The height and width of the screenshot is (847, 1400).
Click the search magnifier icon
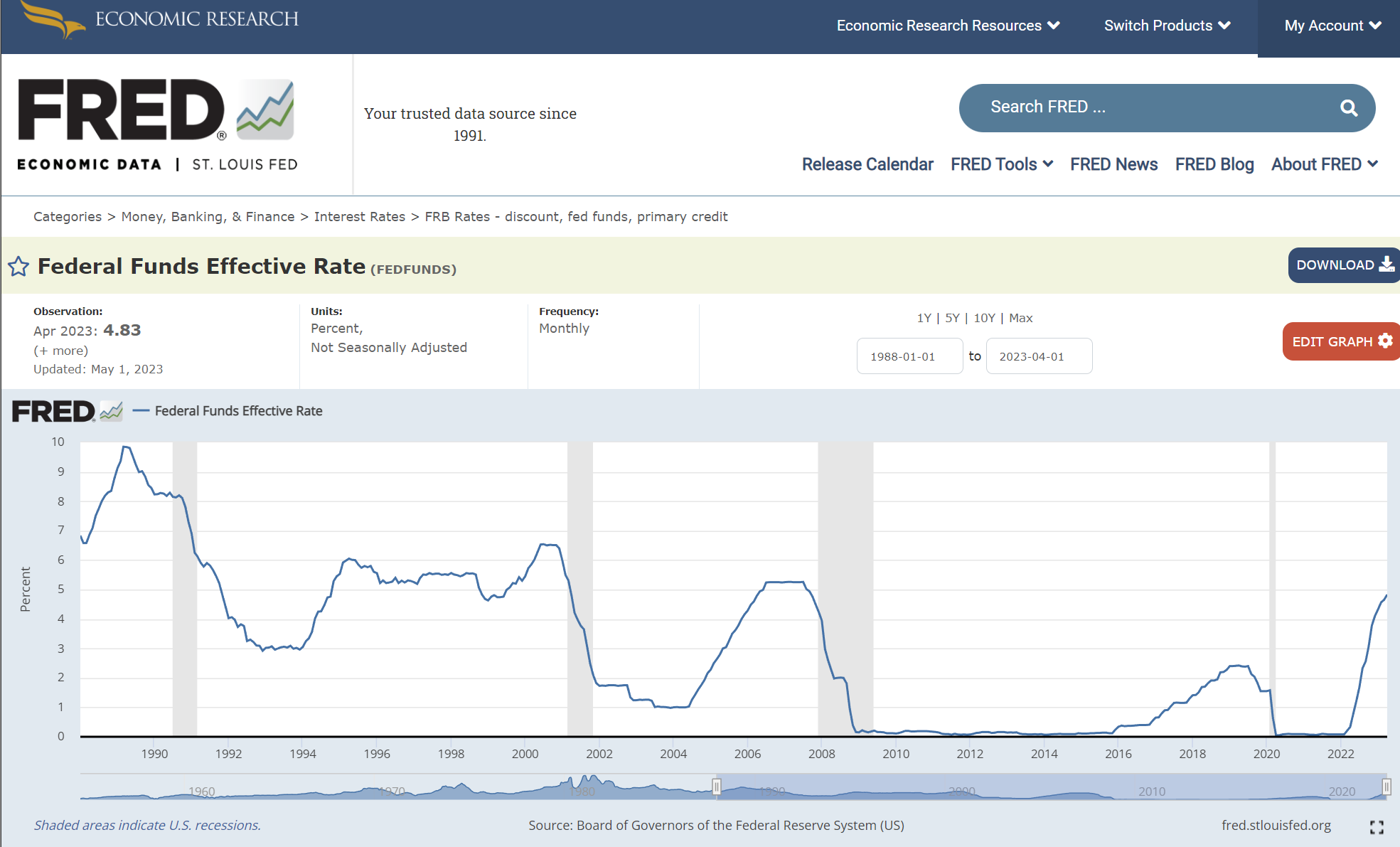(1348, 108)
